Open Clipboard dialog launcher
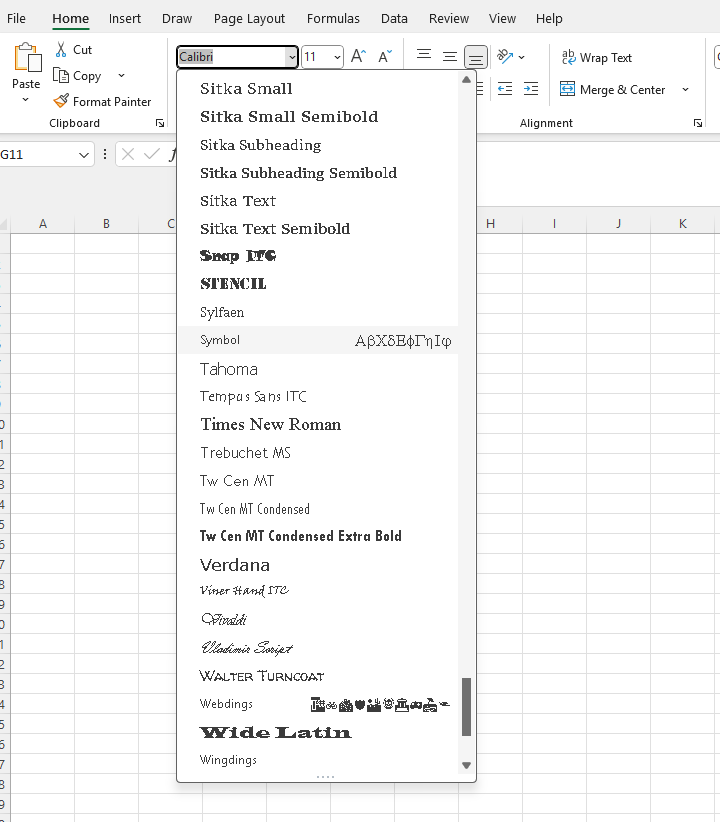This screenshot has width=720, height=822. pyautogui.click(x=159, y=123)
